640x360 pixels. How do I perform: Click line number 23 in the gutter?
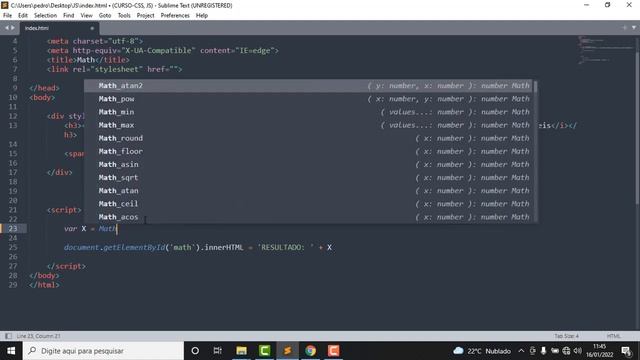(x=13, y=229)
